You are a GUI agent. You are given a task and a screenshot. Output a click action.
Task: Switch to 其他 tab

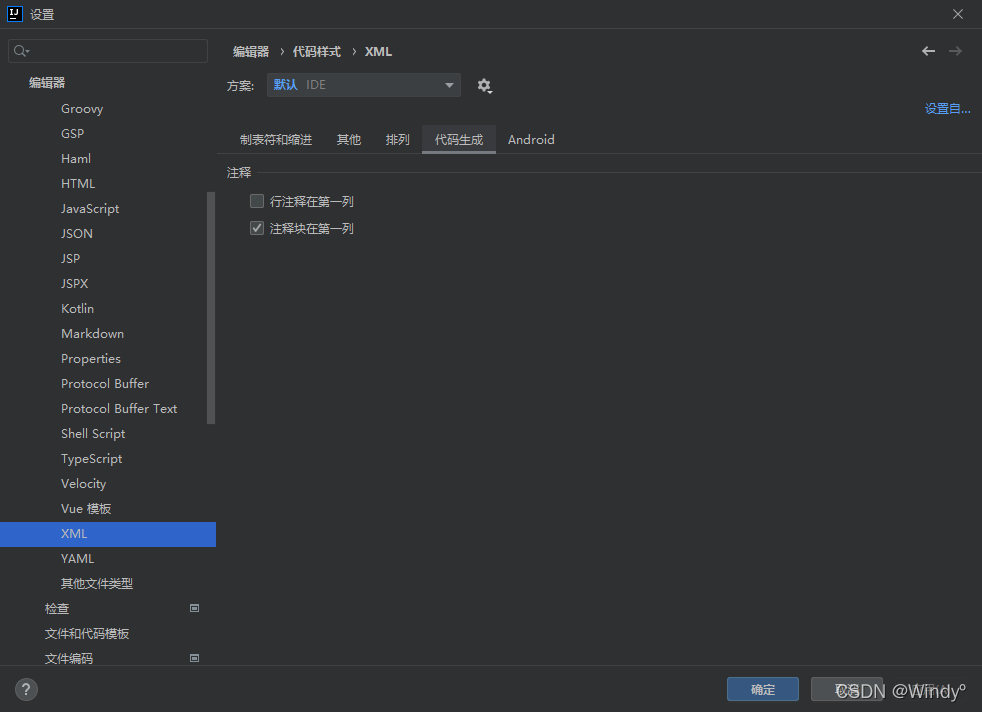point(348,140)
